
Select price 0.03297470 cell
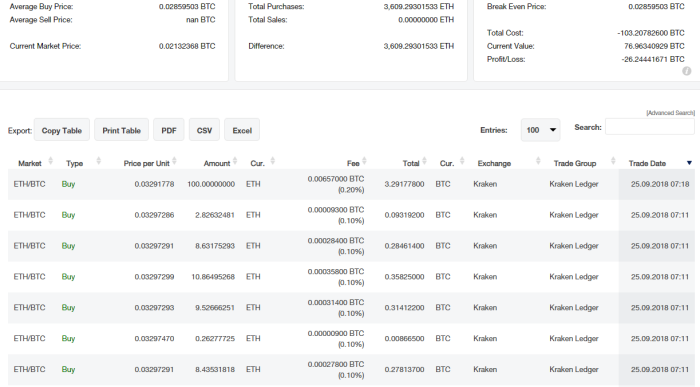coord(154,338)
